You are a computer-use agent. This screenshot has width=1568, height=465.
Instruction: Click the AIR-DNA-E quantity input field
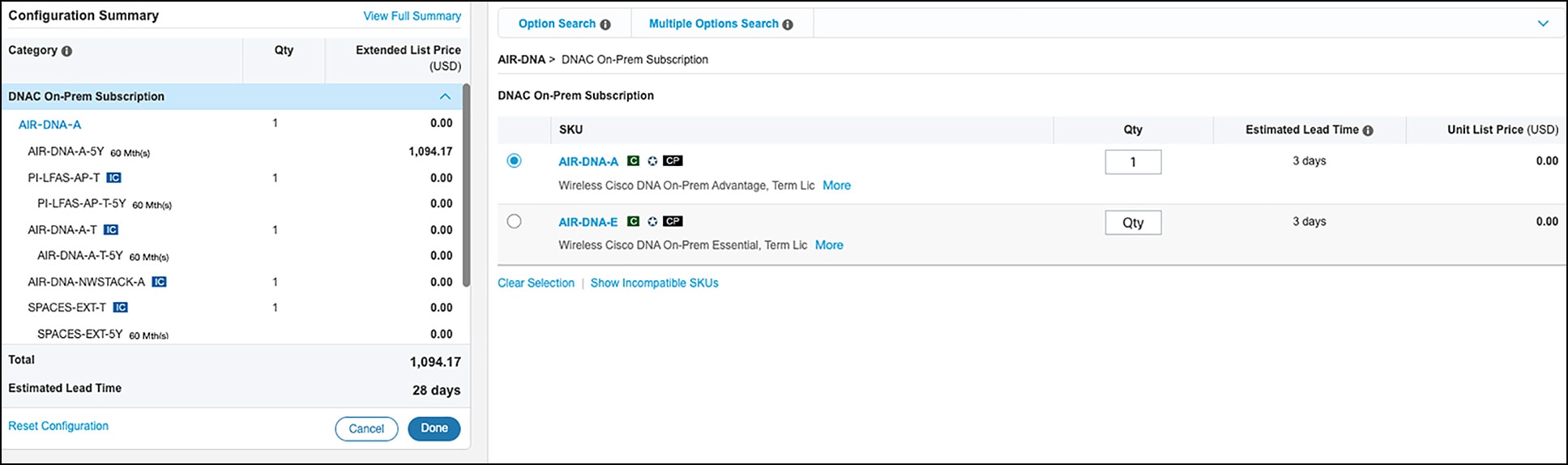[x=1133, y=222]
